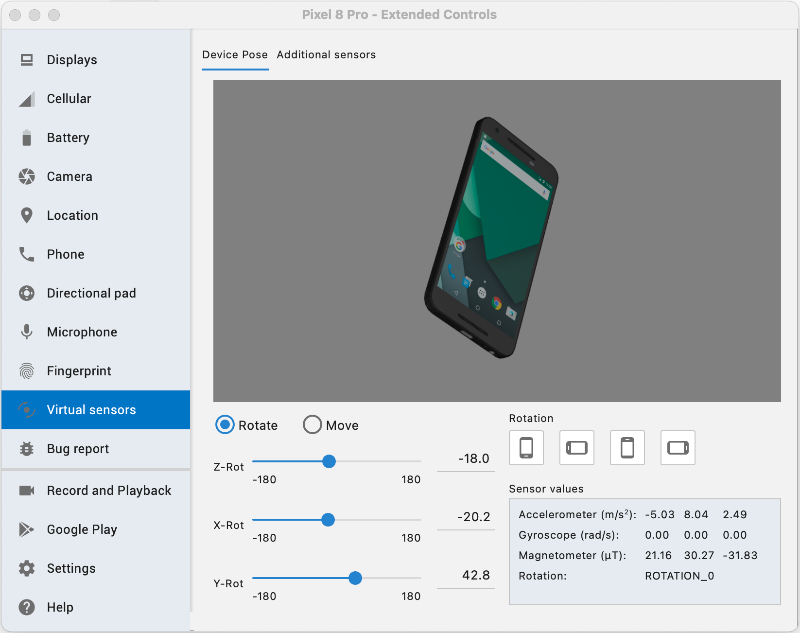
Task: Click the Y-Rot label
Action: click(229, 584)
